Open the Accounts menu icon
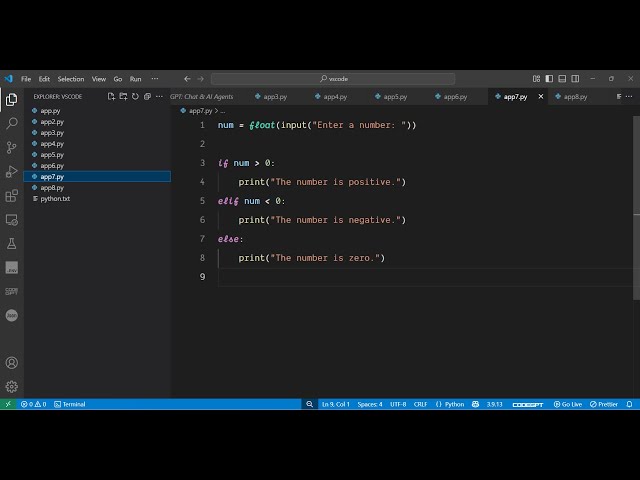This screenshot has width=640, height=480. tap(11, 362)
